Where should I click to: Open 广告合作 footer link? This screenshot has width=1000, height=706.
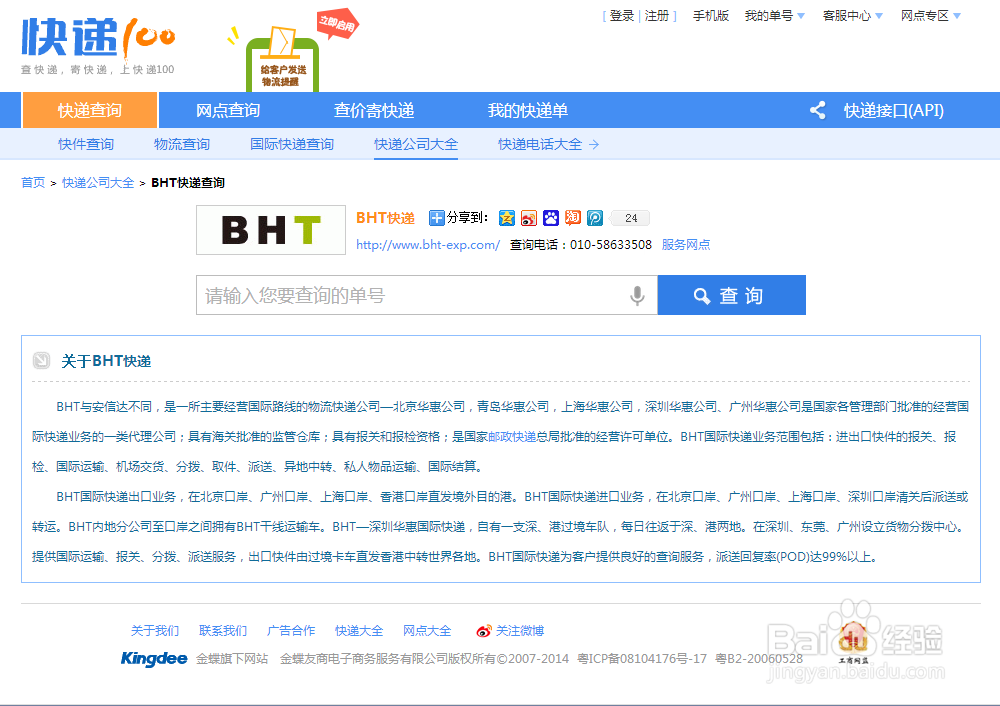[291, 631]
